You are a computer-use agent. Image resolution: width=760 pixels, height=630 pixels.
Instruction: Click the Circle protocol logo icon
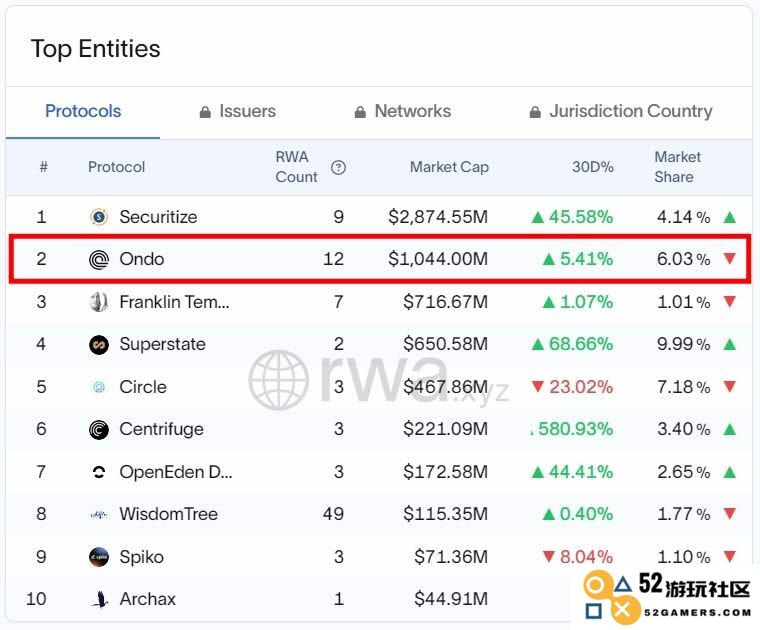tap(99, 387)
